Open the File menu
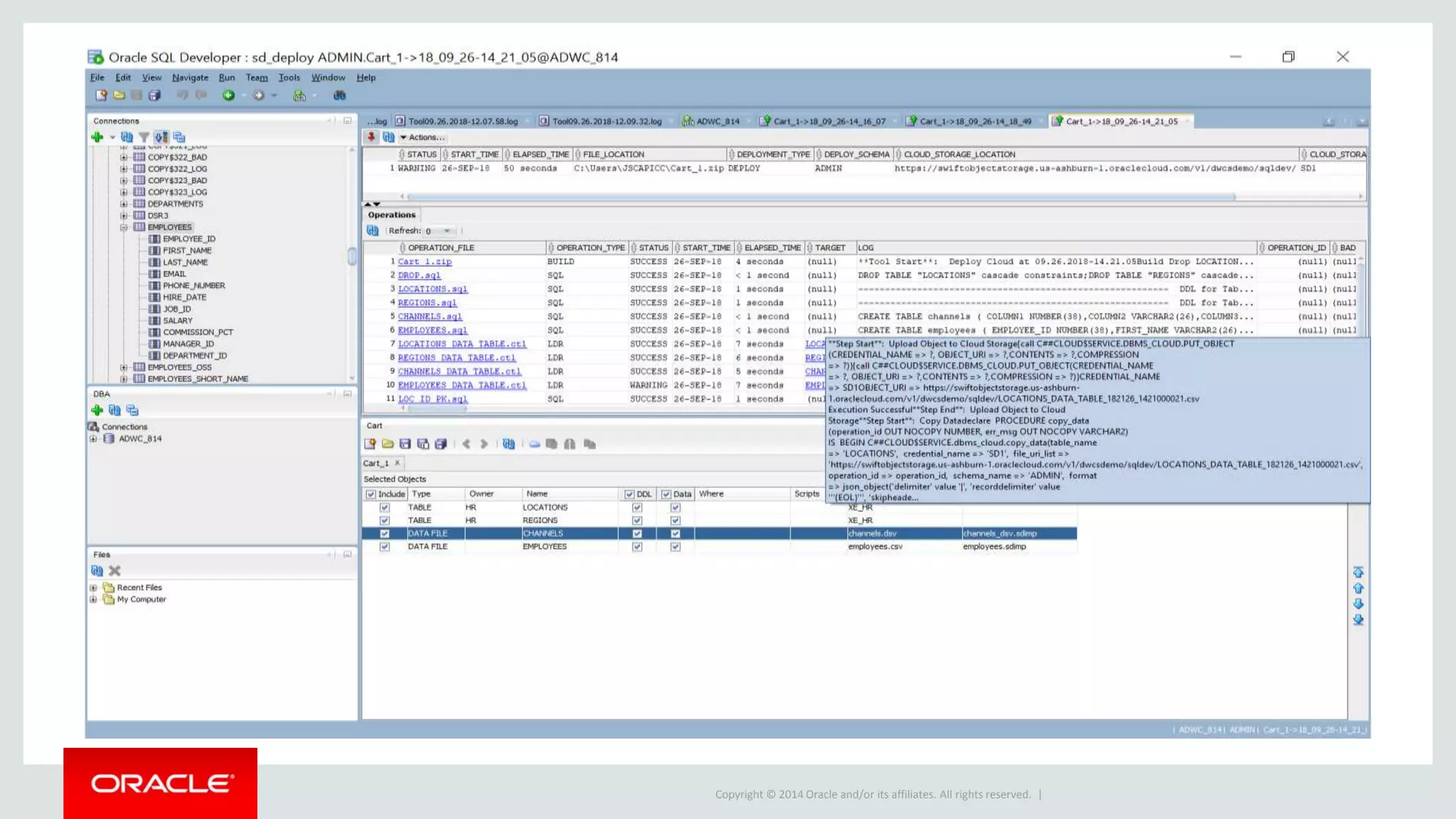The width and height of the screenshot is (1456, 819). pos(97,77)
